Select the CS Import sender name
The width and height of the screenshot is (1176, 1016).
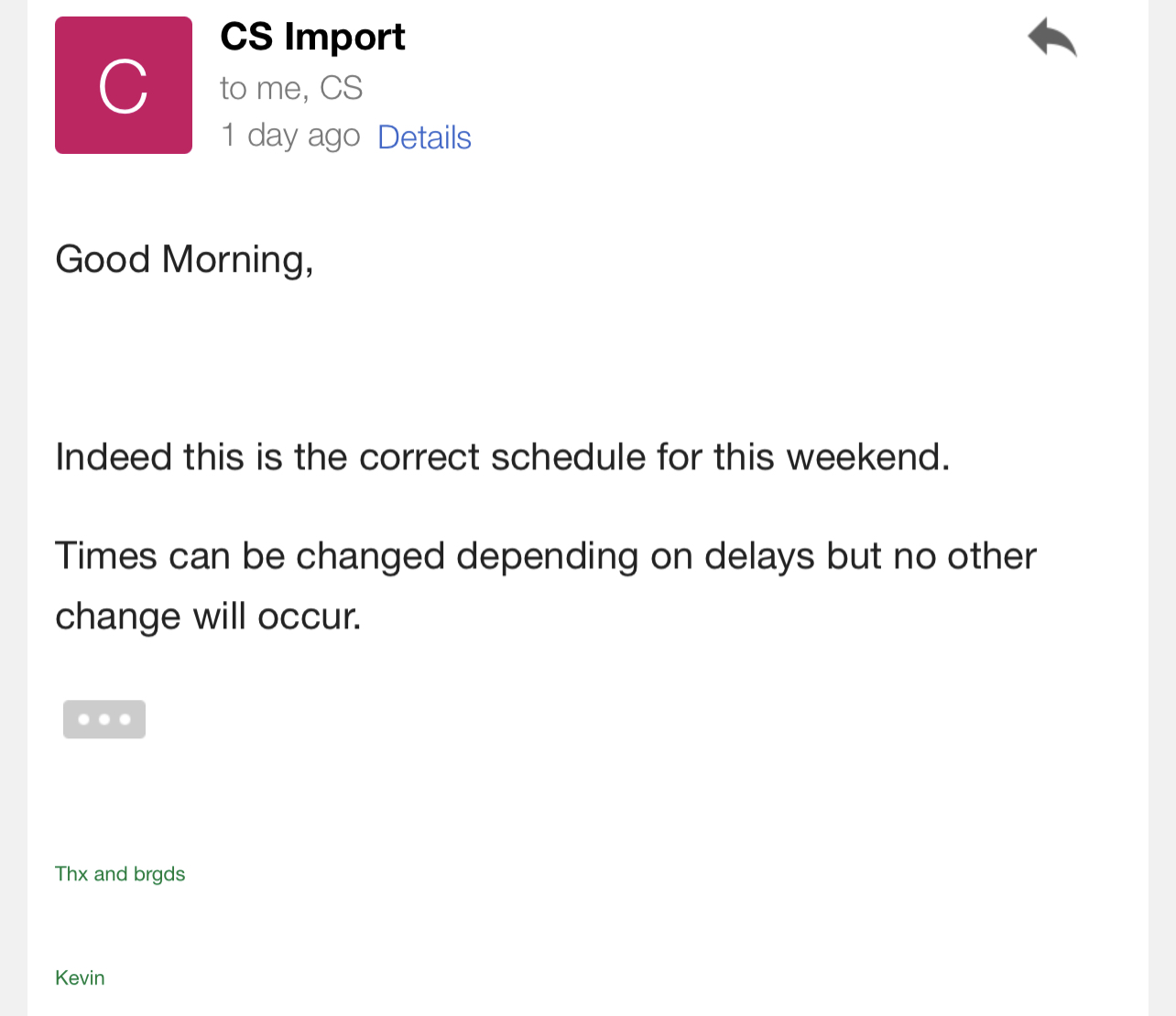[312, 38]
